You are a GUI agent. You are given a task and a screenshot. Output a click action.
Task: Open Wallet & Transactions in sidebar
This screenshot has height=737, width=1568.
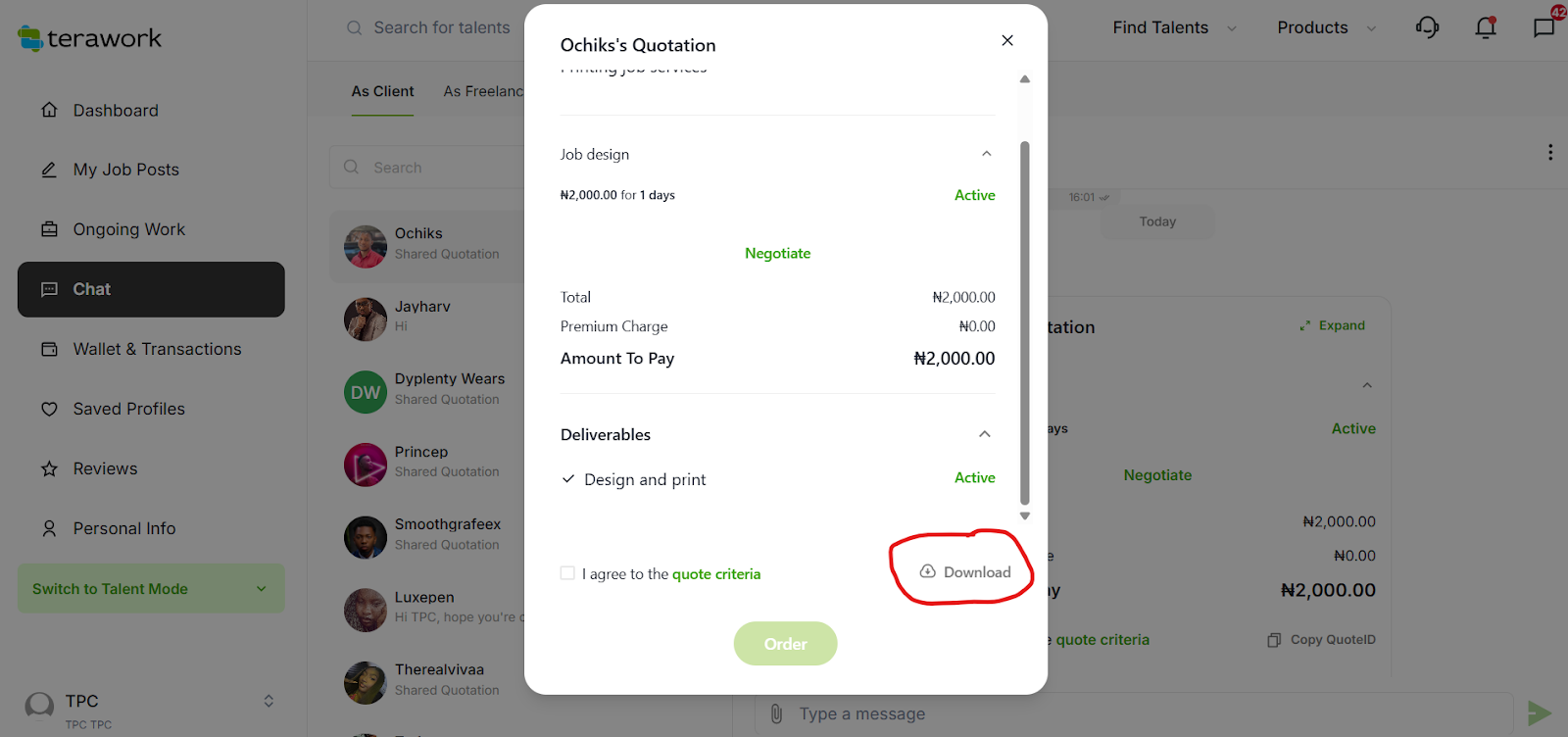pos(157,349)
